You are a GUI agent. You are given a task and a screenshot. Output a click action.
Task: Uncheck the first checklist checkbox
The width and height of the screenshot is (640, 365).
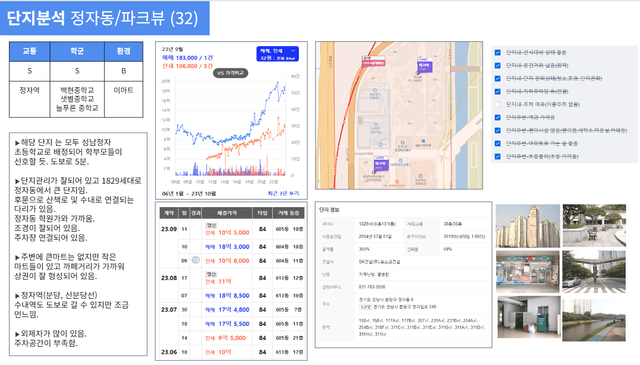(498, 52)
